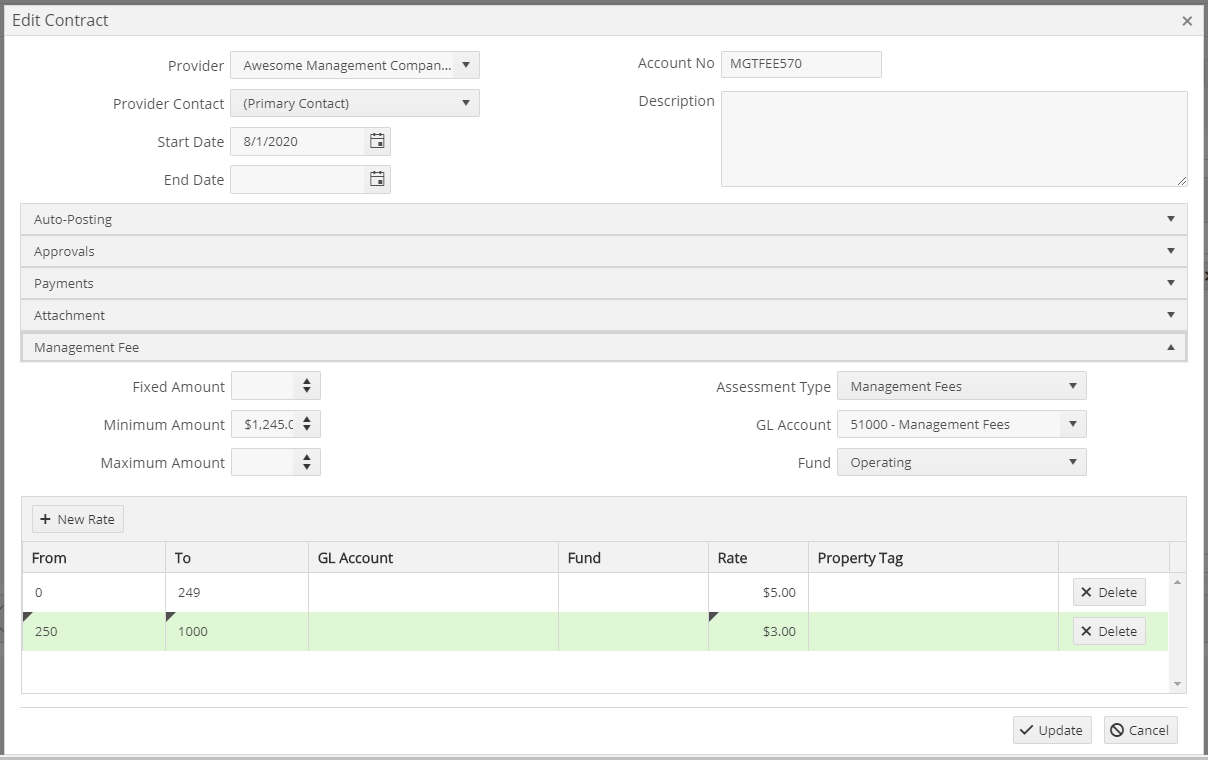Screen dimensions: 1208x760
Task: Select the Rate cell showing $3.00
Action: (758, 631)
